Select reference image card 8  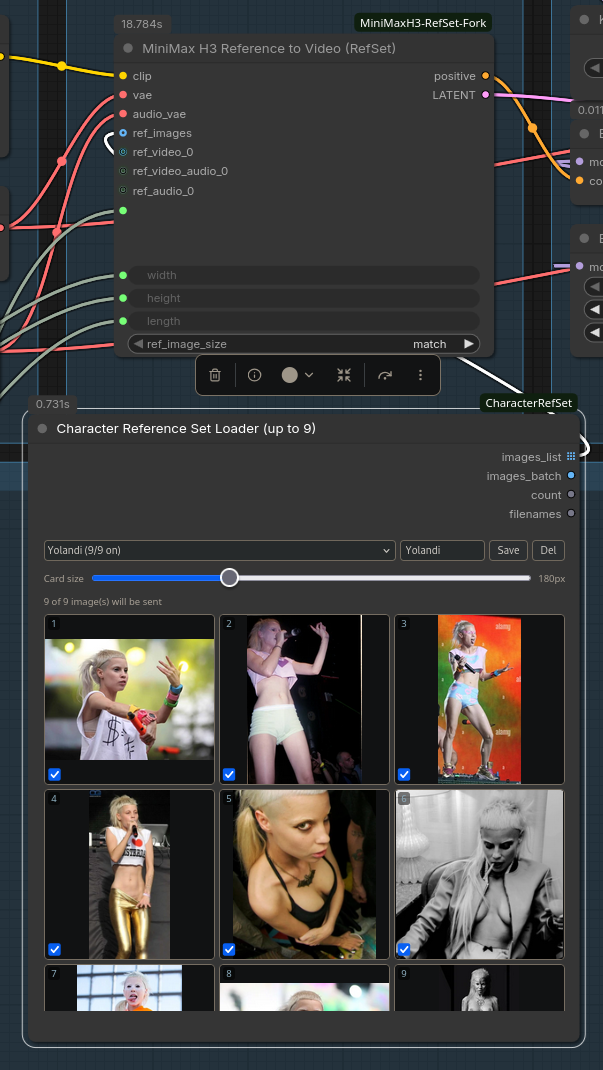[x=304, y=987]
